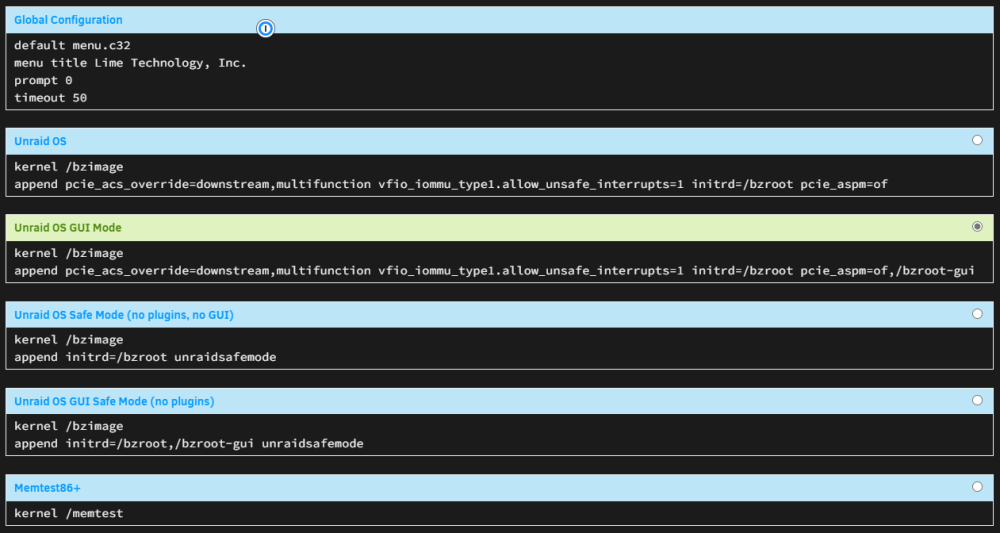Click the 'Memtest86+' header label
The image size is (1000, 533).
click(x=47, y=488)
